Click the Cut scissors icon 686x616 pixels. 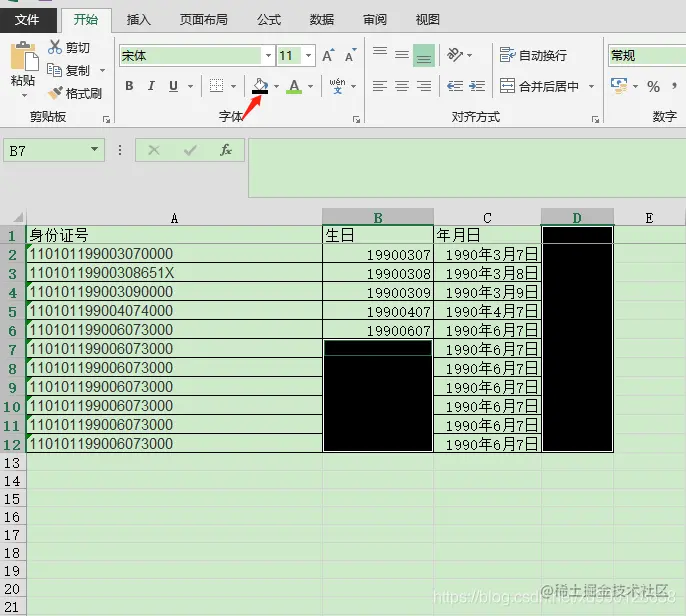click(x=55, y=47)
